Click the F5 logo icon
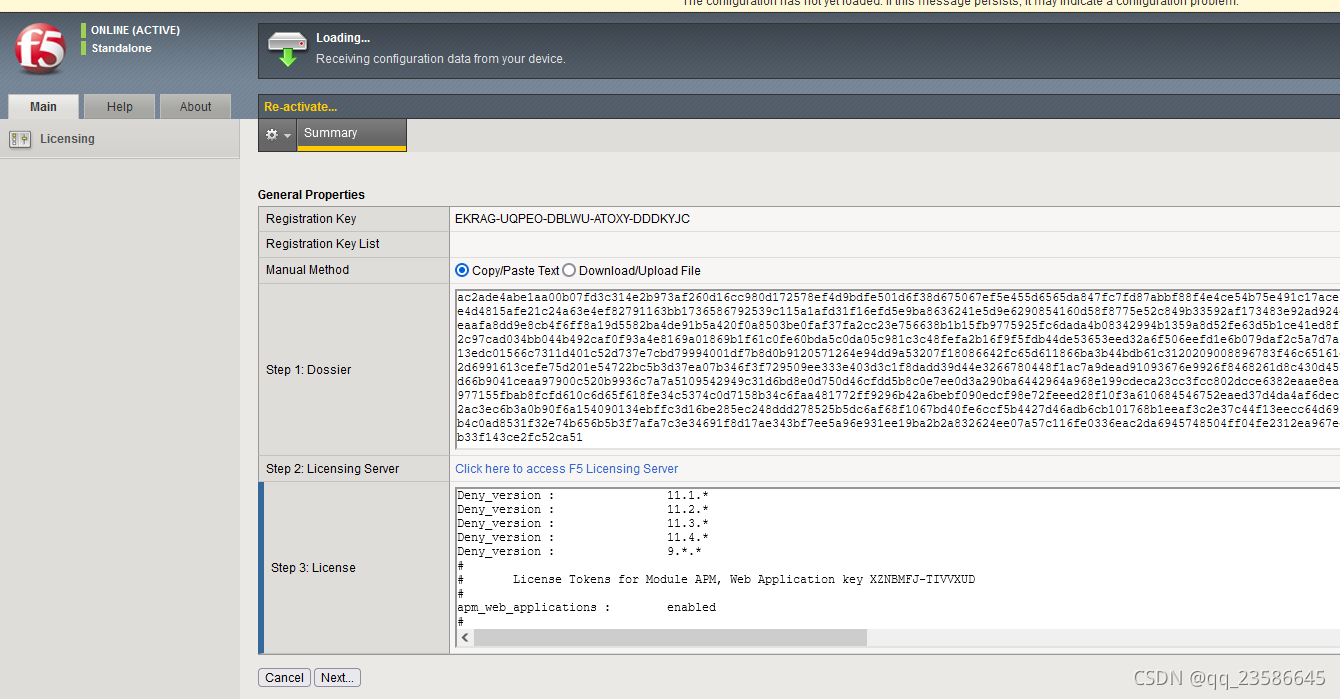 [x=40, y=48]
